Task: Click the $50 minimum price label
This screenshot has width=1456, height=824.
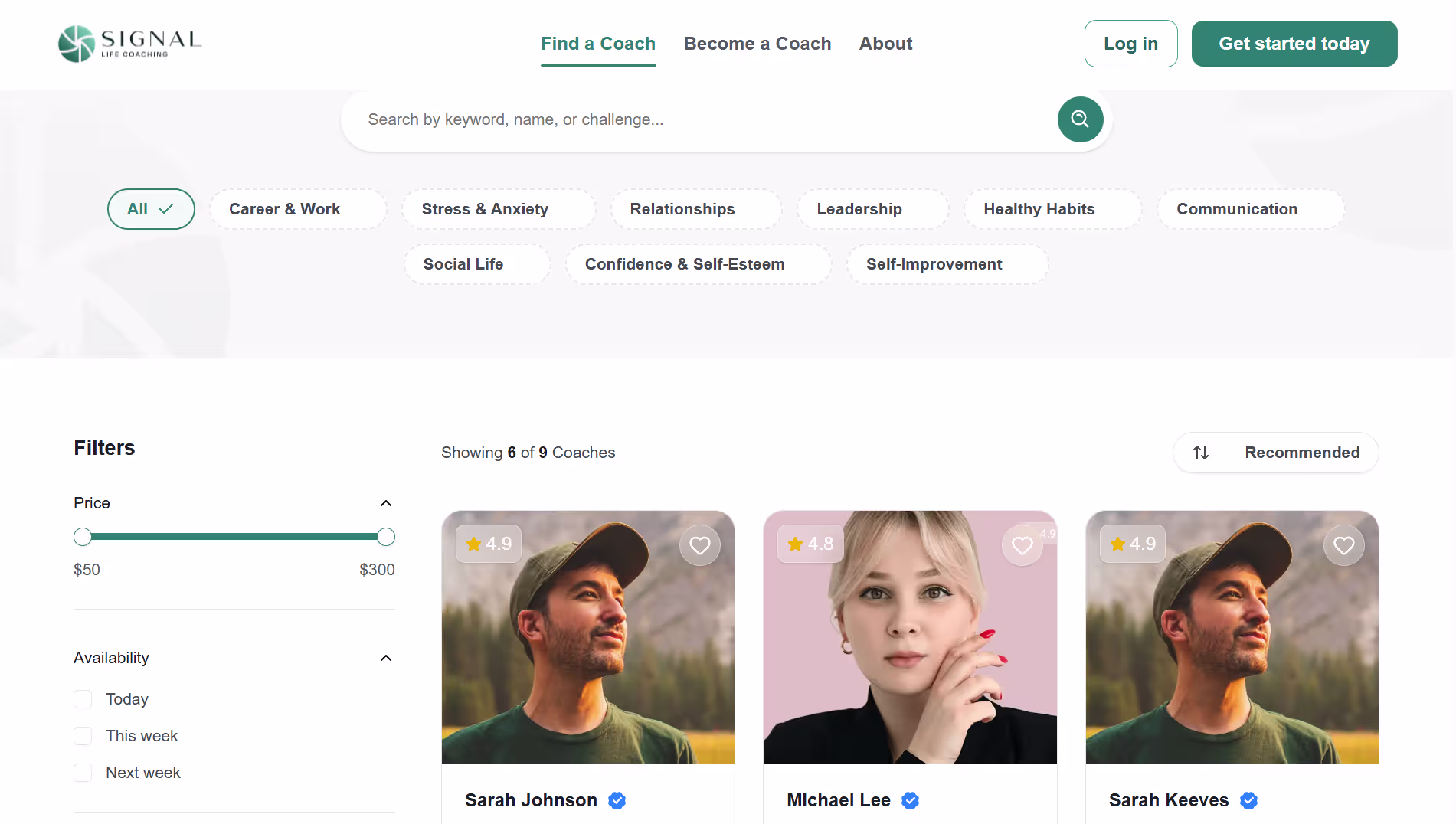Action: tap(87, 570)
